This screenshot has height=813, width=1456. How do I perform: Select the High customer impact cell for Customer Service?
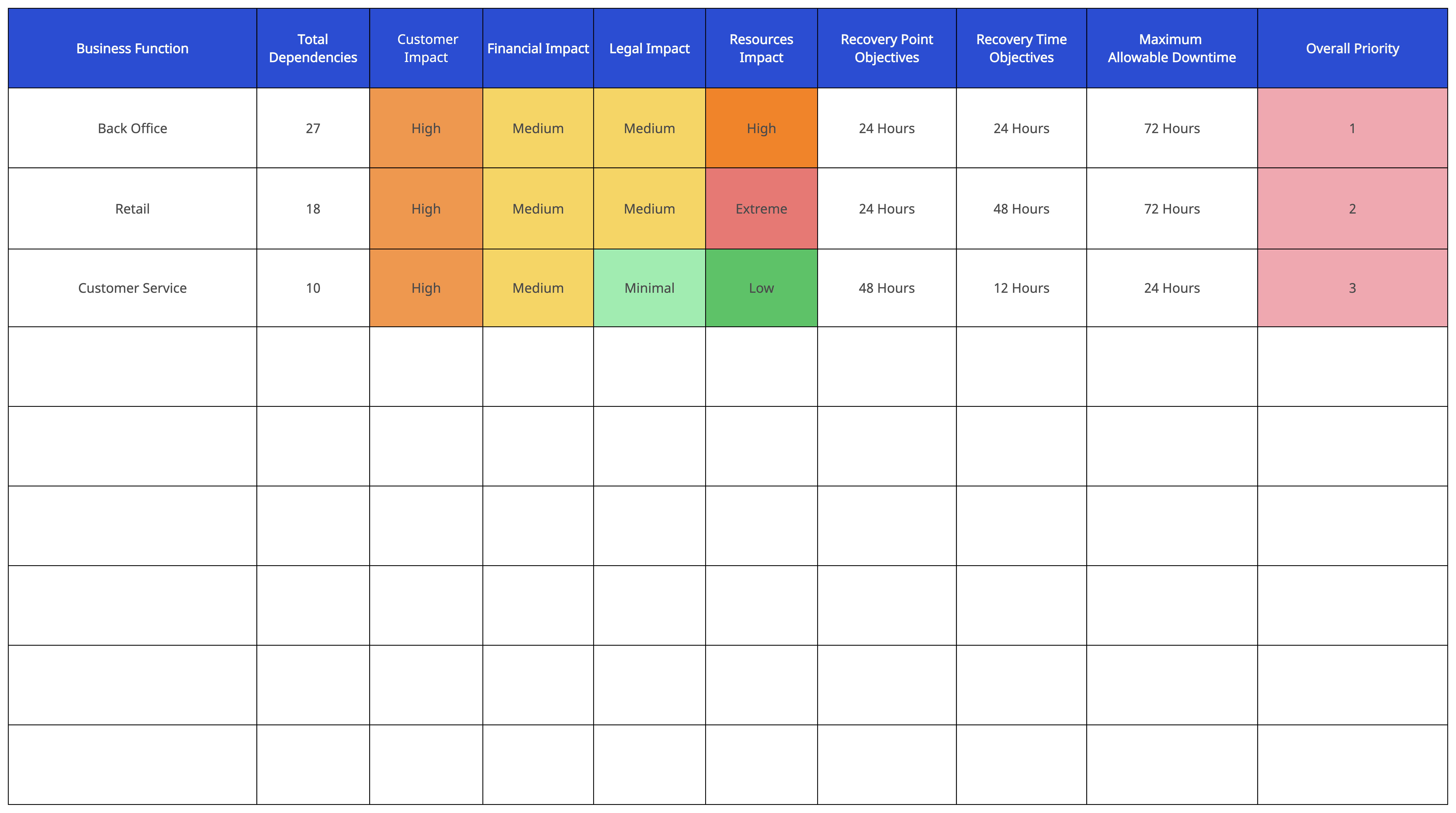(x=425, y=288)
